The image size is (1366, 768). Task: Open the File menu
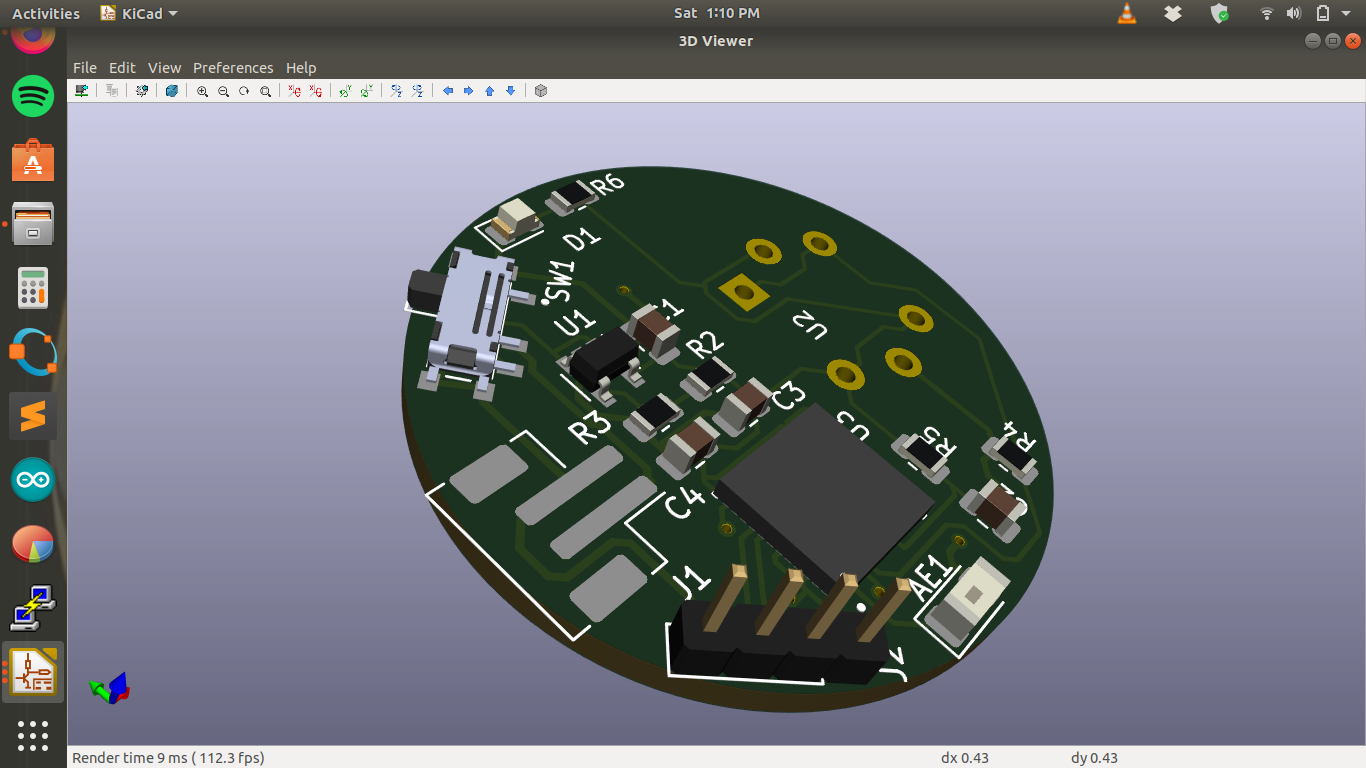[85, 68]
